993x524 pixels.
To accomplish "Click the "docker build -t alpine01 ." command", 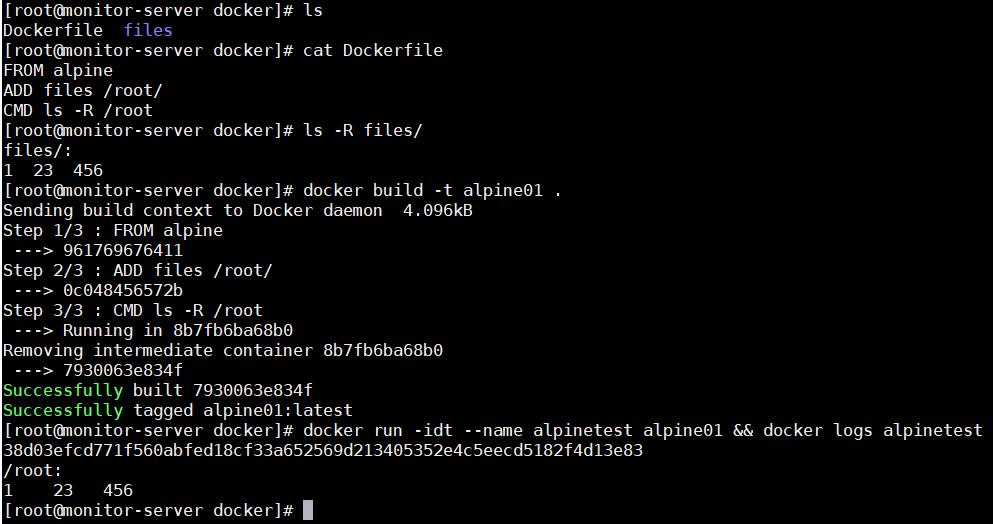I will pos(432,190).
